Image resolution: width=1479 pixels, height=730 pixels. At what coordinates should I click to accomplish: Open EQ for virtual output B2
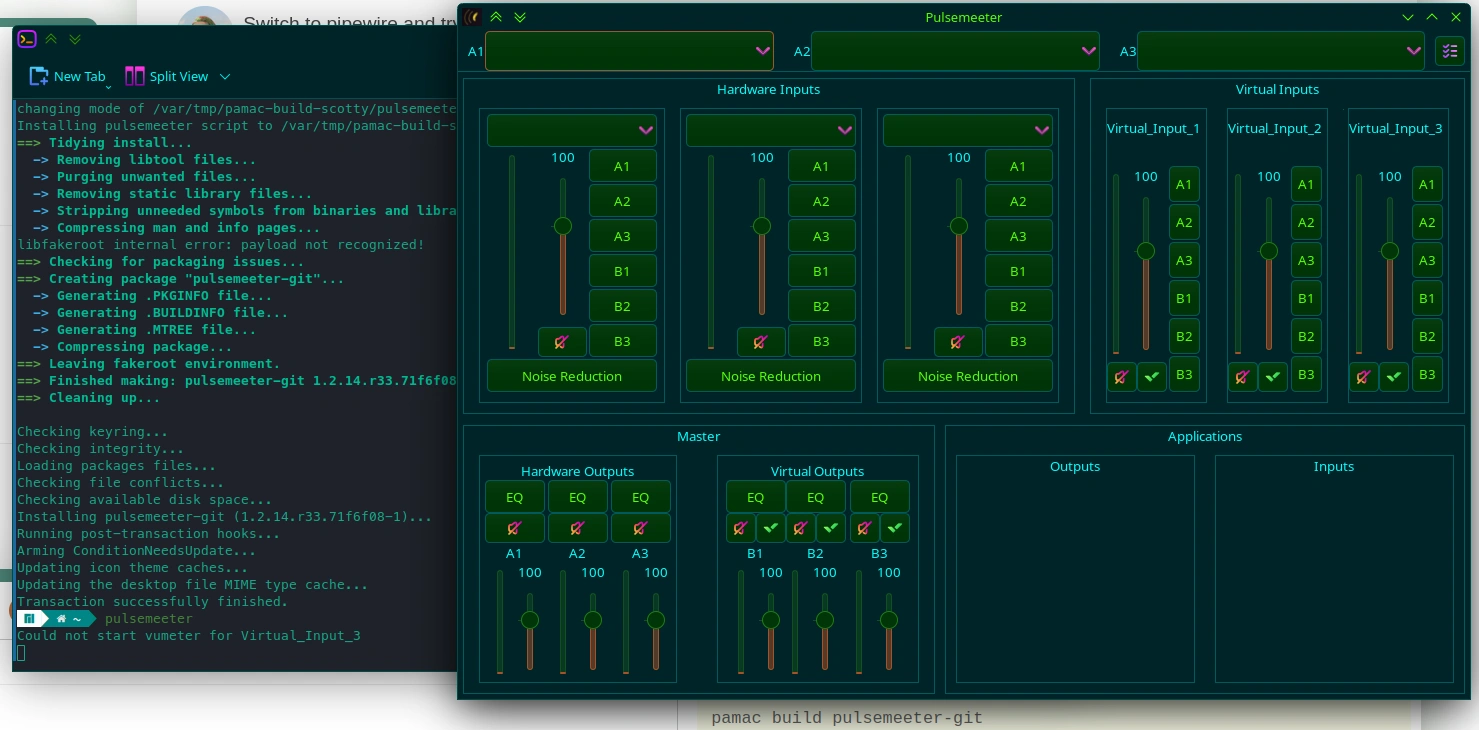(816, 497)
